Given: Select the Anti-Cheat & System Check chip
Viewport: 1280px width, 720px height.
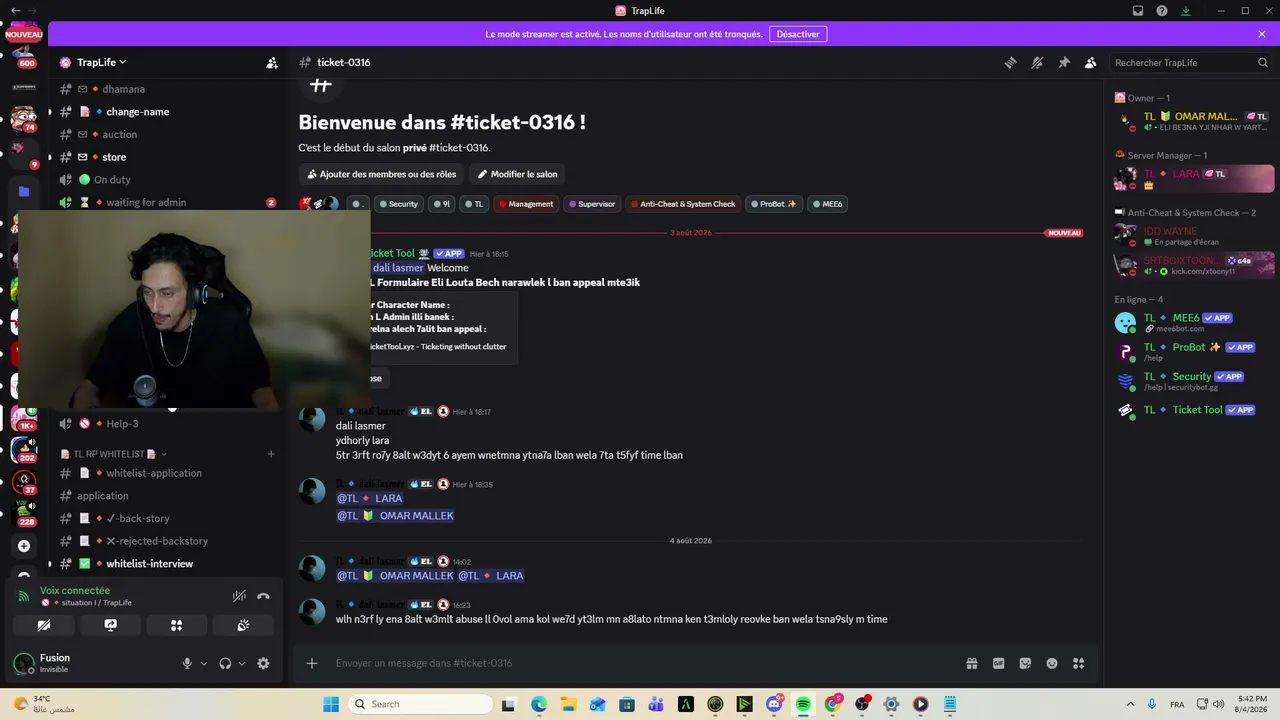Looking at the screenshot, I should [683, 204].
